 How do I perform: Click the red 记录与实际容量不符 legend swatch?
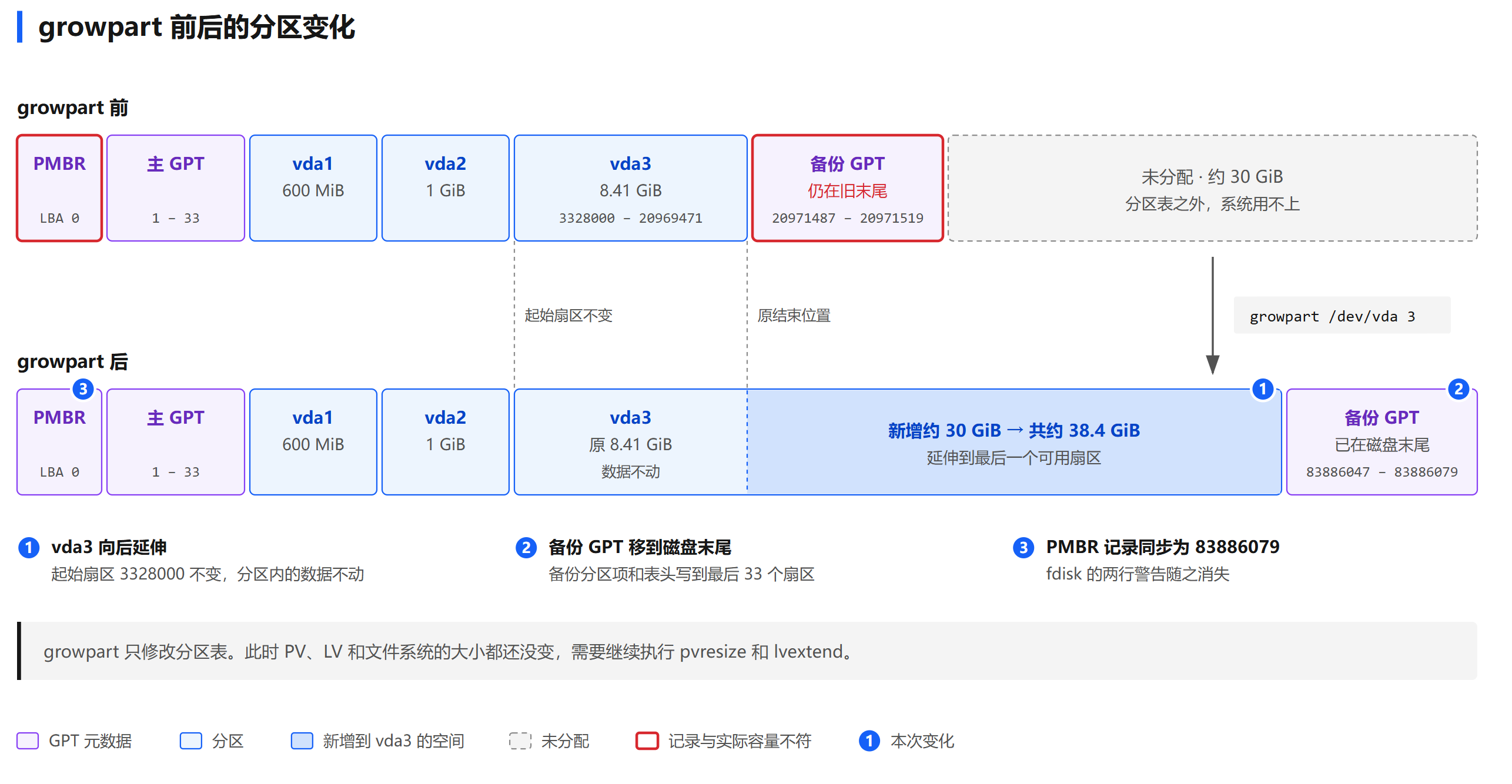[x=647, y=741]
